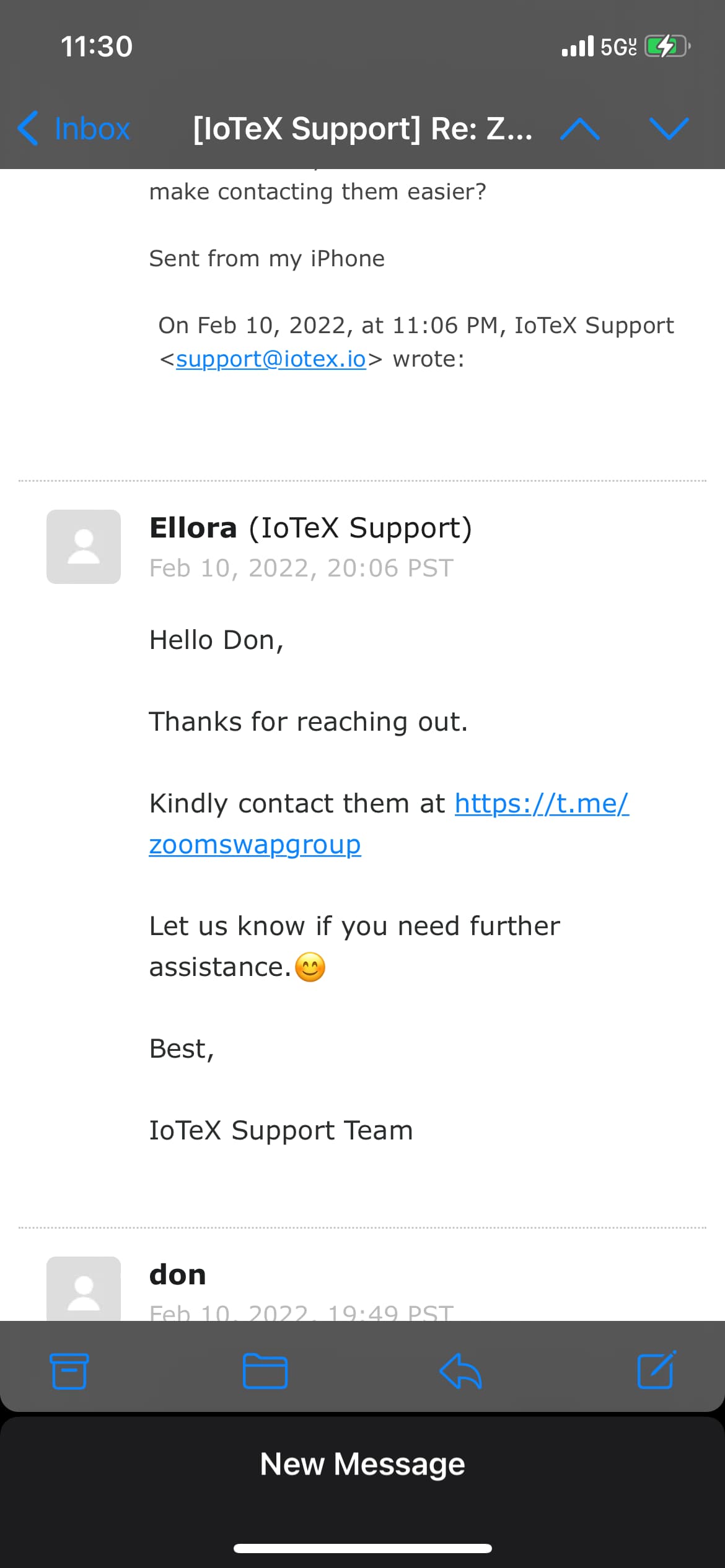The image size is (725, 1568).
Task: Tap the smiling emoji after assistance
Action: [310, 967]
